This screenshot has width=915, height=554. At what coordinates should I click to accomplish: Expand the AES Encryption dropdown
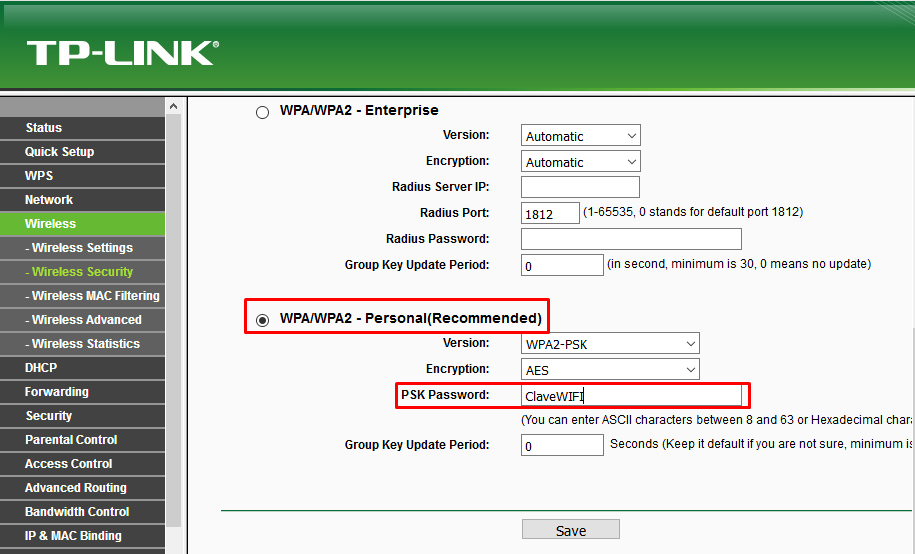tap(610, 370)
